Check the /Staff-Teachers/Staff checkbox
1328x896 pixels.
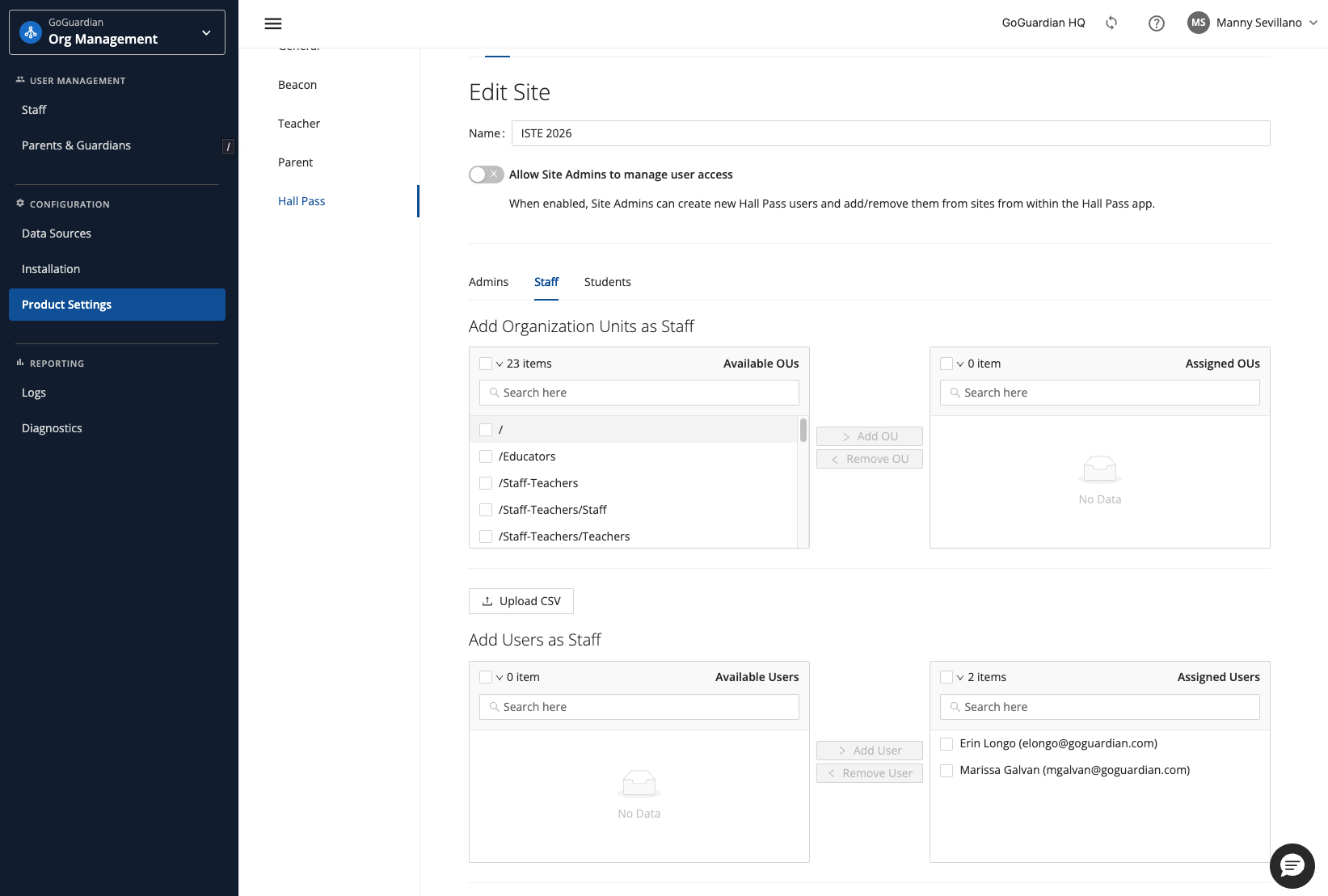[x=486, y=510]
